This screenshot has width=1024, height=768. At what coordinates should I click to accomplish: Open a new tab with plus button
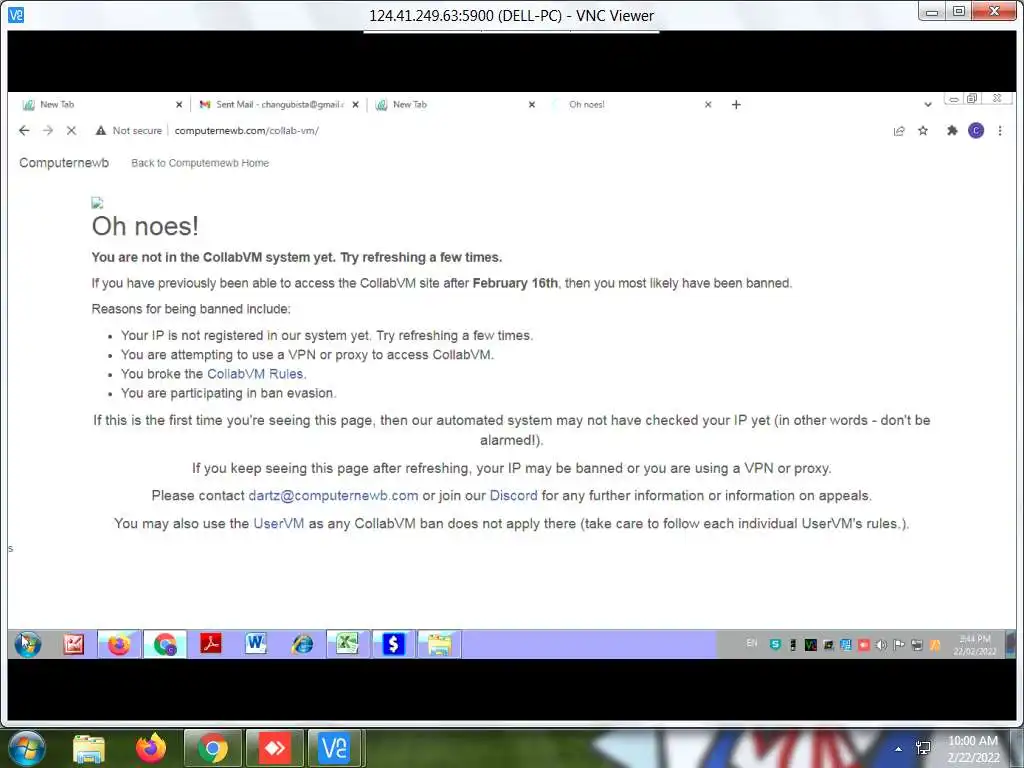736,104
